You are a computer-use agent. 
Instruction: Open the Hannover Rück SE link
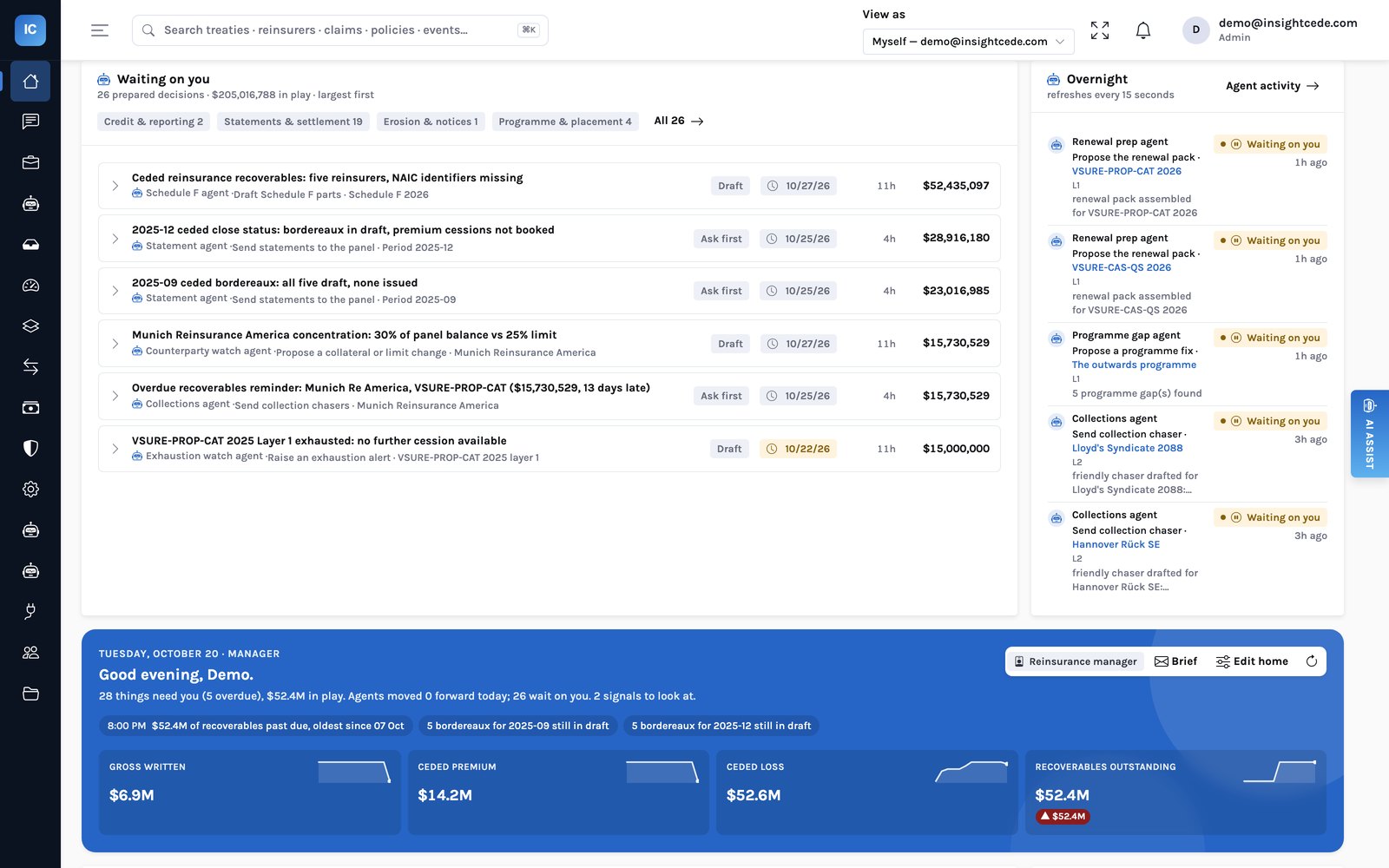(1116, 544)
